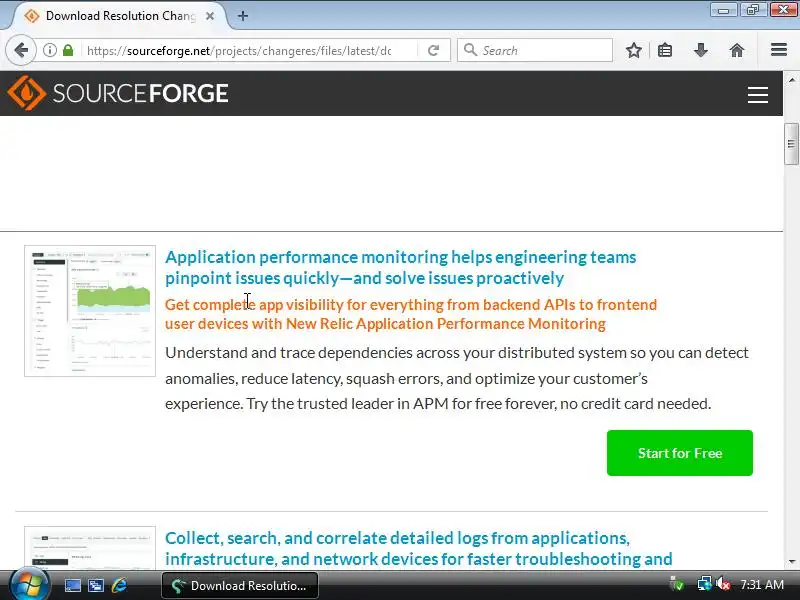The width and height of the screenshot is (800, 600).
Task: Focus the Search box in toolbar
Action: pos(535,50)
